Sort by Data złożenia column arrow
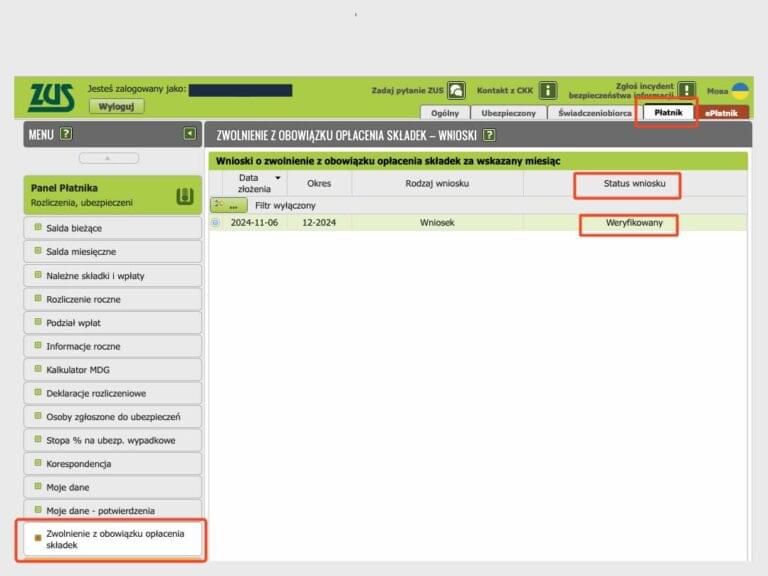Screen dimensions: 768x576 (x=277, y=177)
